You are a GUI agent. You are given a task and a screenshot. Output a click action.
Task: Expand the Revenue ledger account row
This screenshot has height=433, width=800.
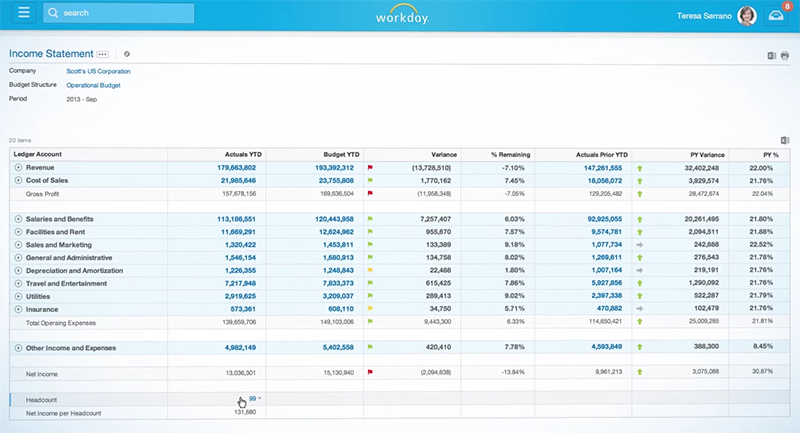click(x=18, y=168)
